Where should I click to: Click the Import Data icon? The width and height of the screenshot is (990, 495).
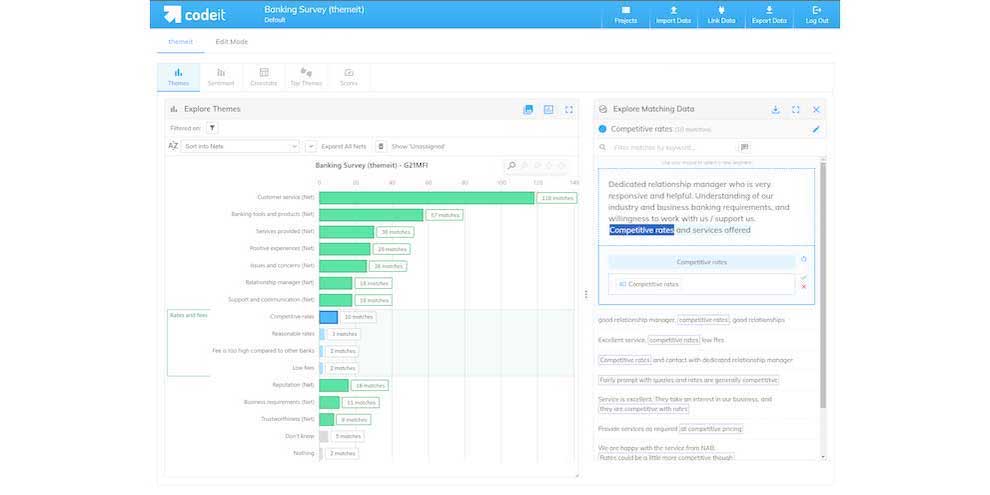click(x=672, y=14)
